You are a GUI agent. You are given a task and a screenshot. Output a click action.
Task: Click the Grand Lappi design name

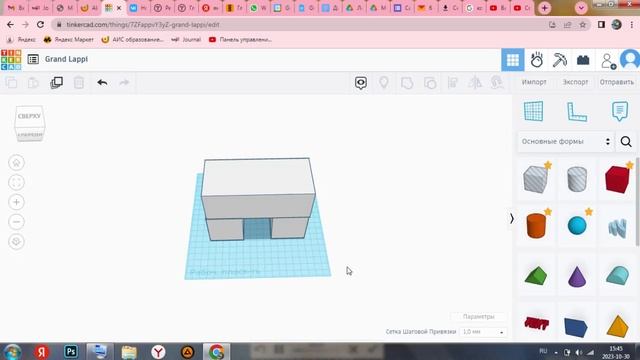(66, 59)
